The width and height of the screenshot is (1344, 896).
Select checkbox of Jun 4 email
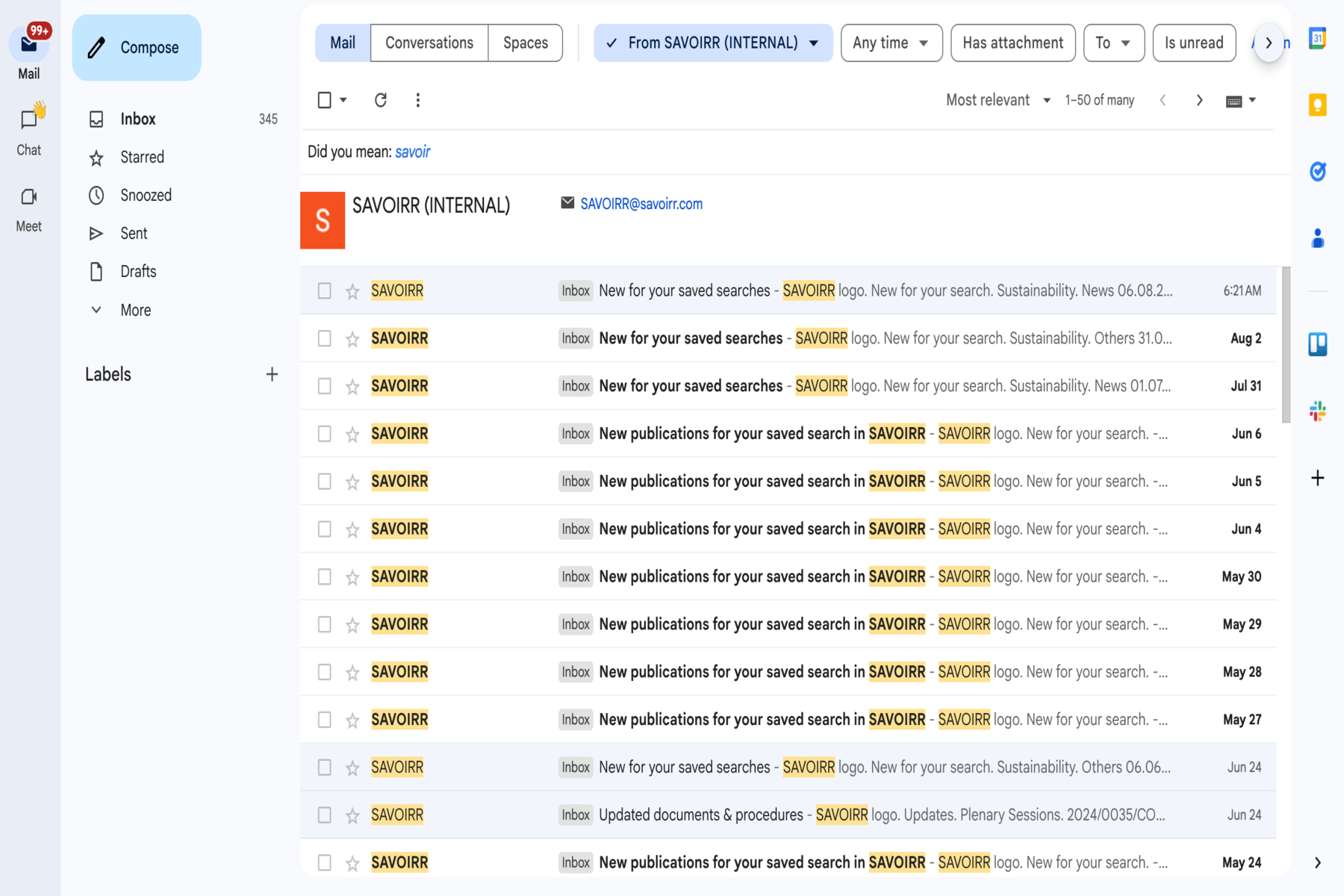tap(324, 529)
